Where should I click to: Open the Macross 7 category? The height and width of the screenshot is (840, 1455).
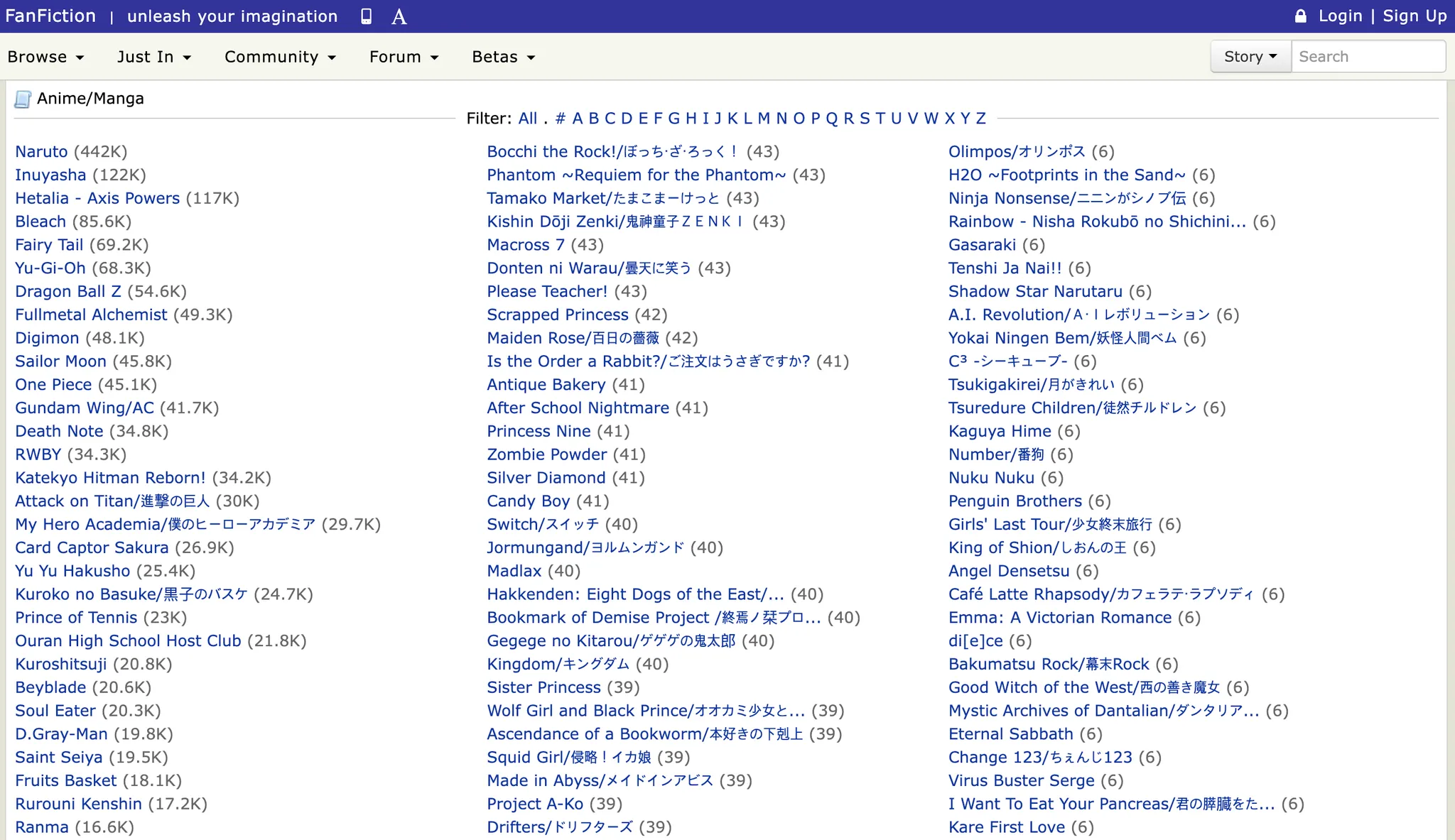526,245
